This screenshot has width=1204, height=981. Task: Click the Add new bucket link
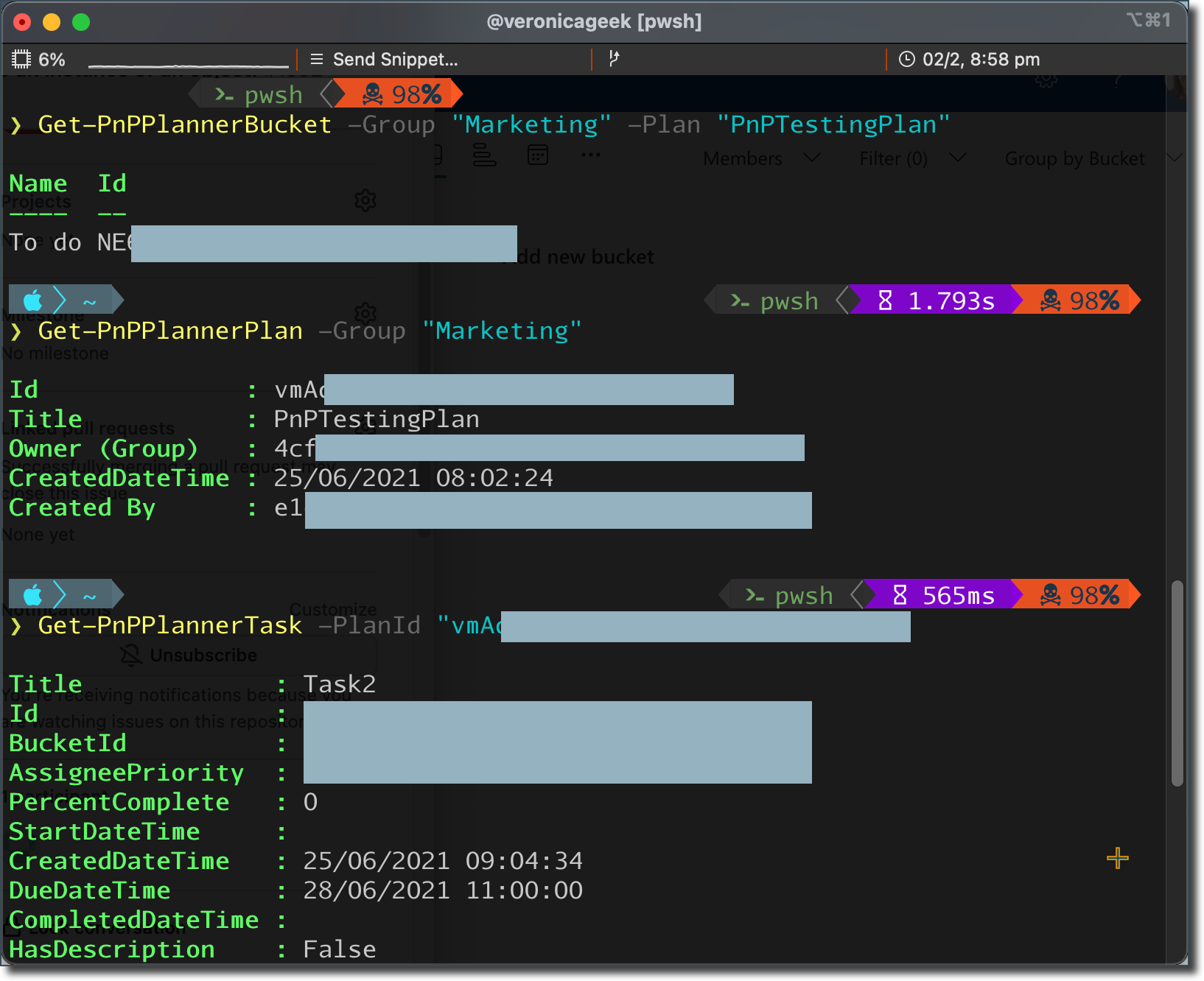[581, 256]
